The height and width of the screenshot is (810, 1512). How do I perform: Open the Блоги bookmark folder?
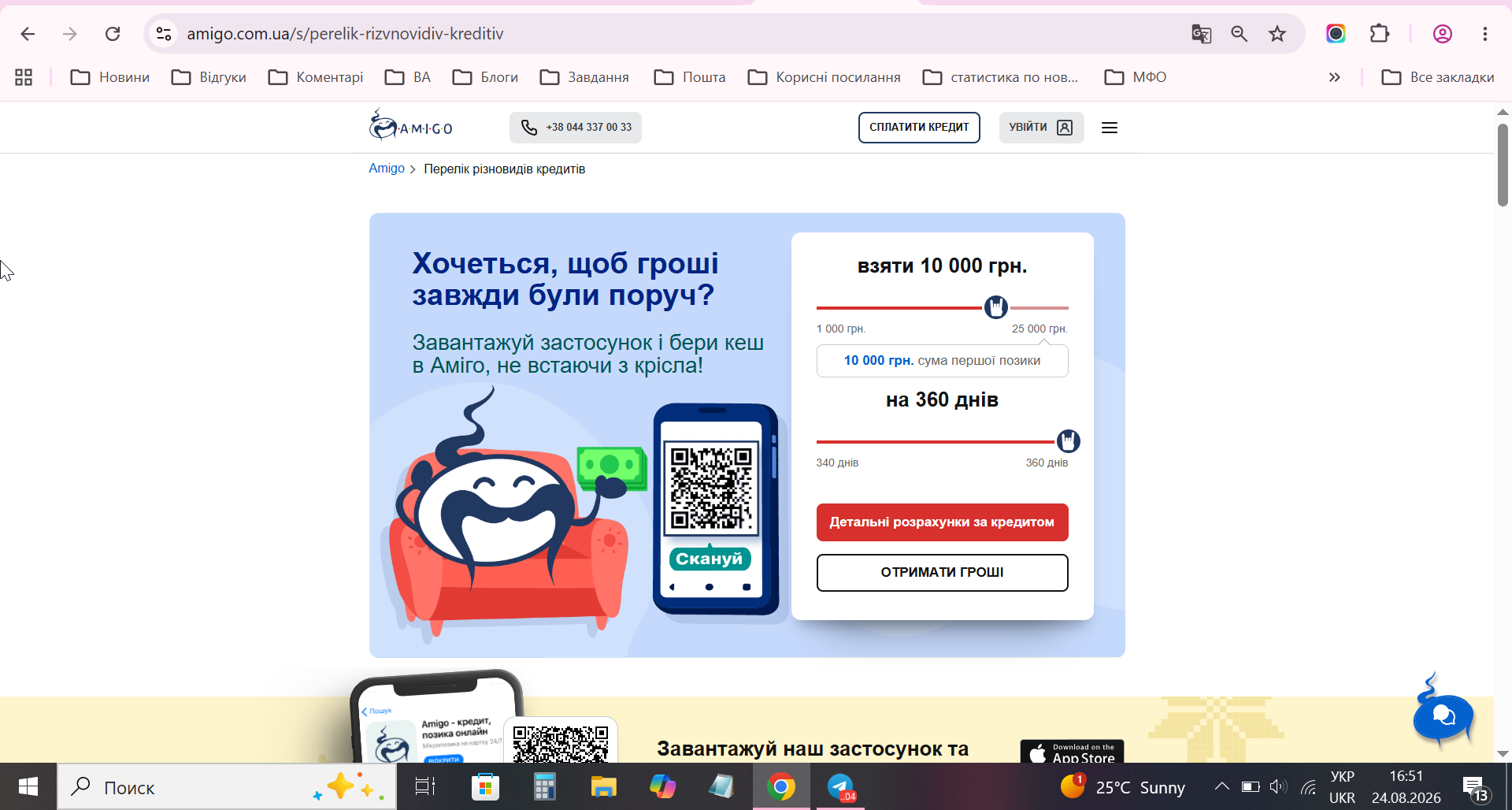pyautogui.click(x=485, y=77)
